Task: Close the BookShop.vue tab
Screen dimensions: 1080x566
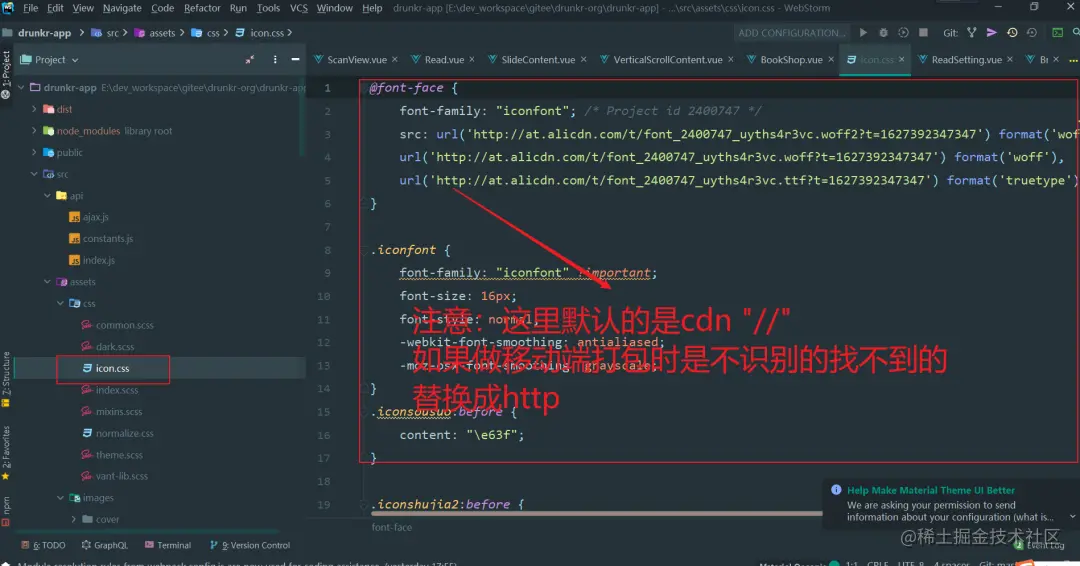Action: click(x=831, y=59)
